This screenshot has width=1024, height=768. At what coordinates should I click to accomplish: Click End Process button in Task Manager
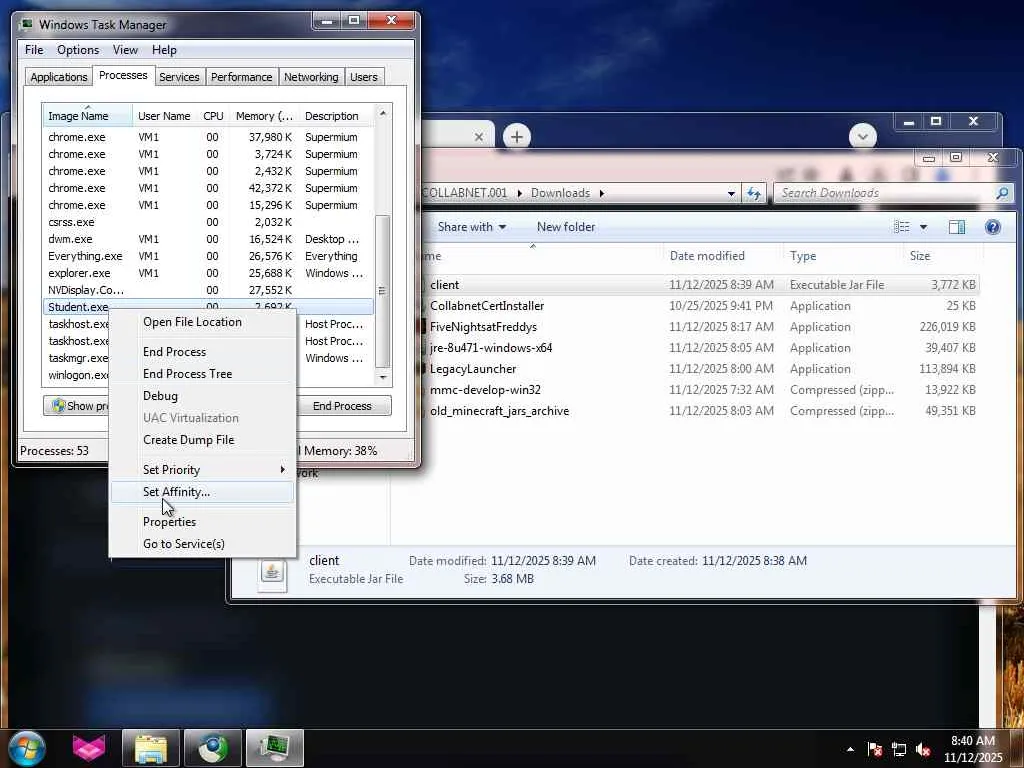tap(342, 406)
